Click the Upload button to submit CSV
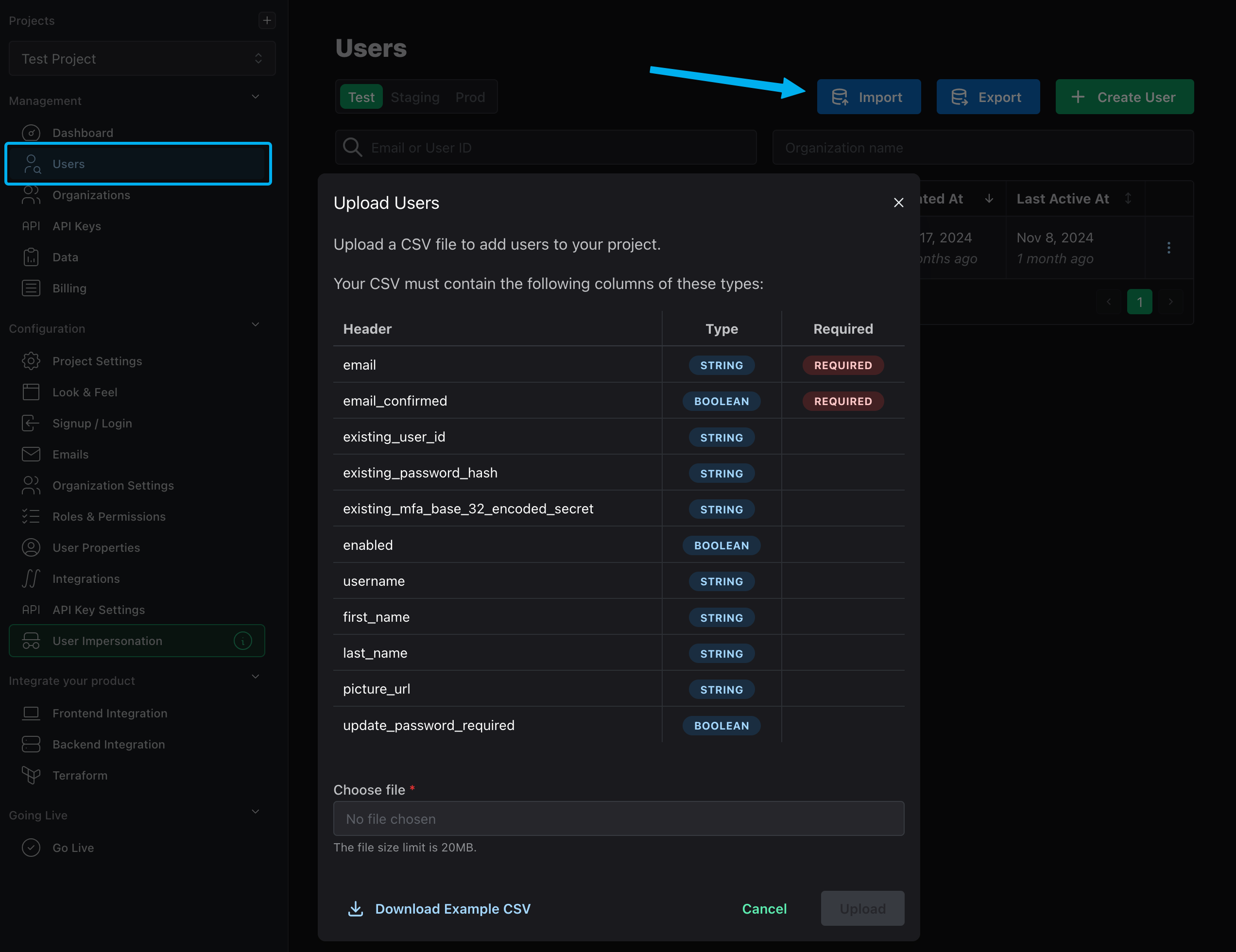 862,908
